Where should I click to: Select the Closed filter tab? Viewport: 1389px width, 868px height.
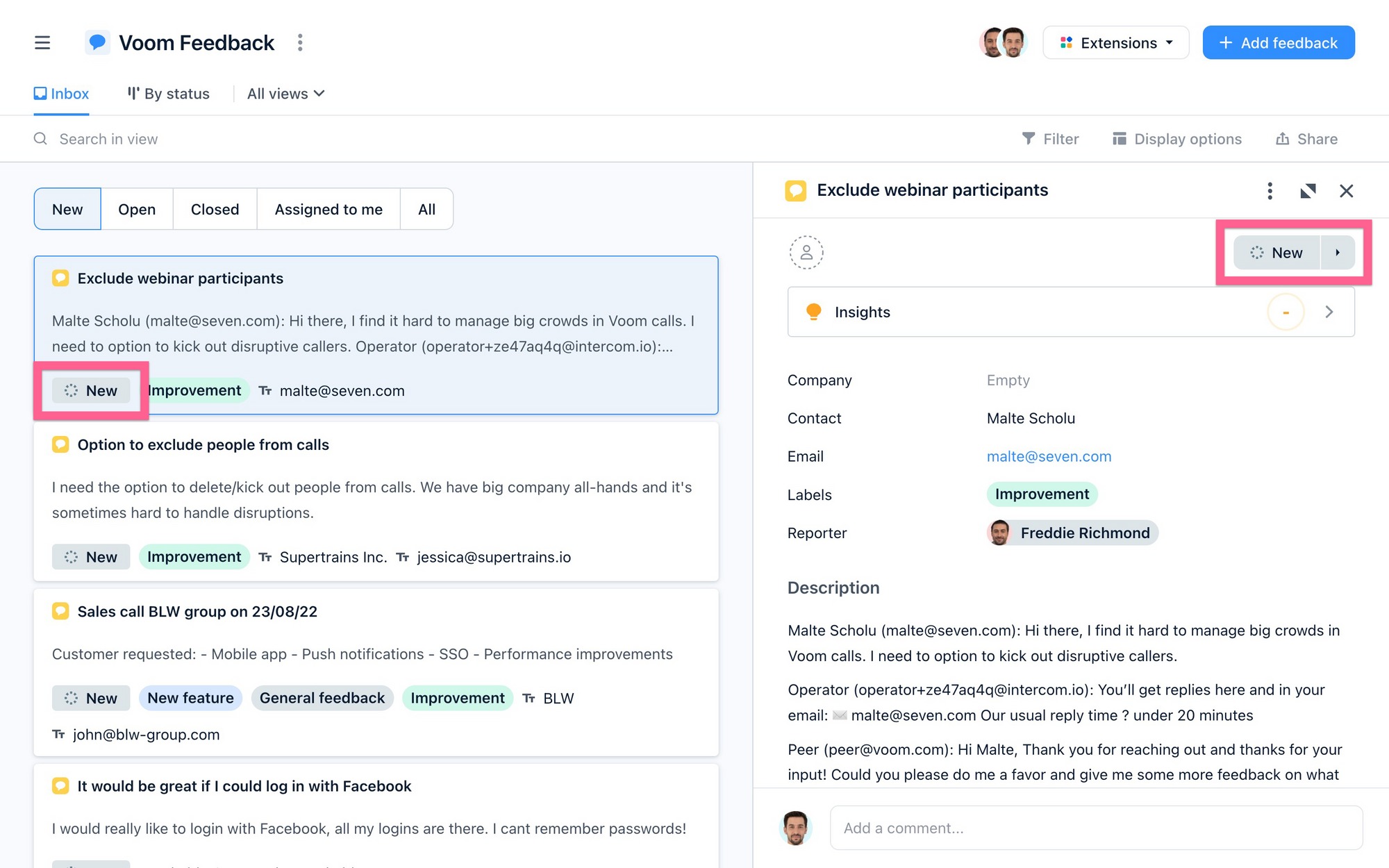tap(215, 209)
